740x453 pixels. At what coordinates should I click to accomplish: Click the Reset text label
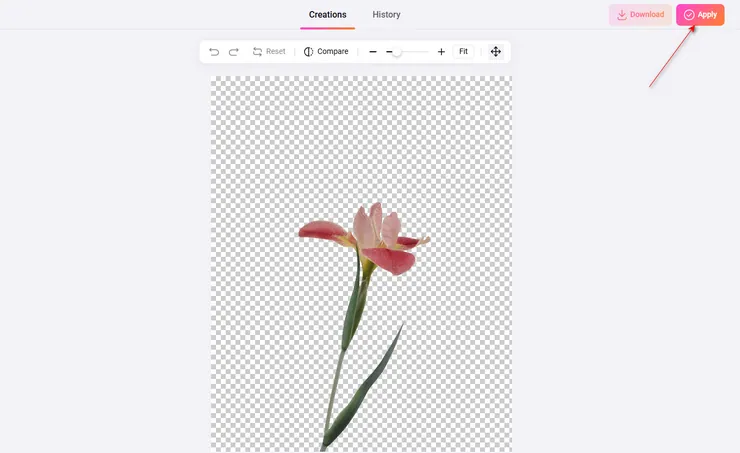[275, 52]
